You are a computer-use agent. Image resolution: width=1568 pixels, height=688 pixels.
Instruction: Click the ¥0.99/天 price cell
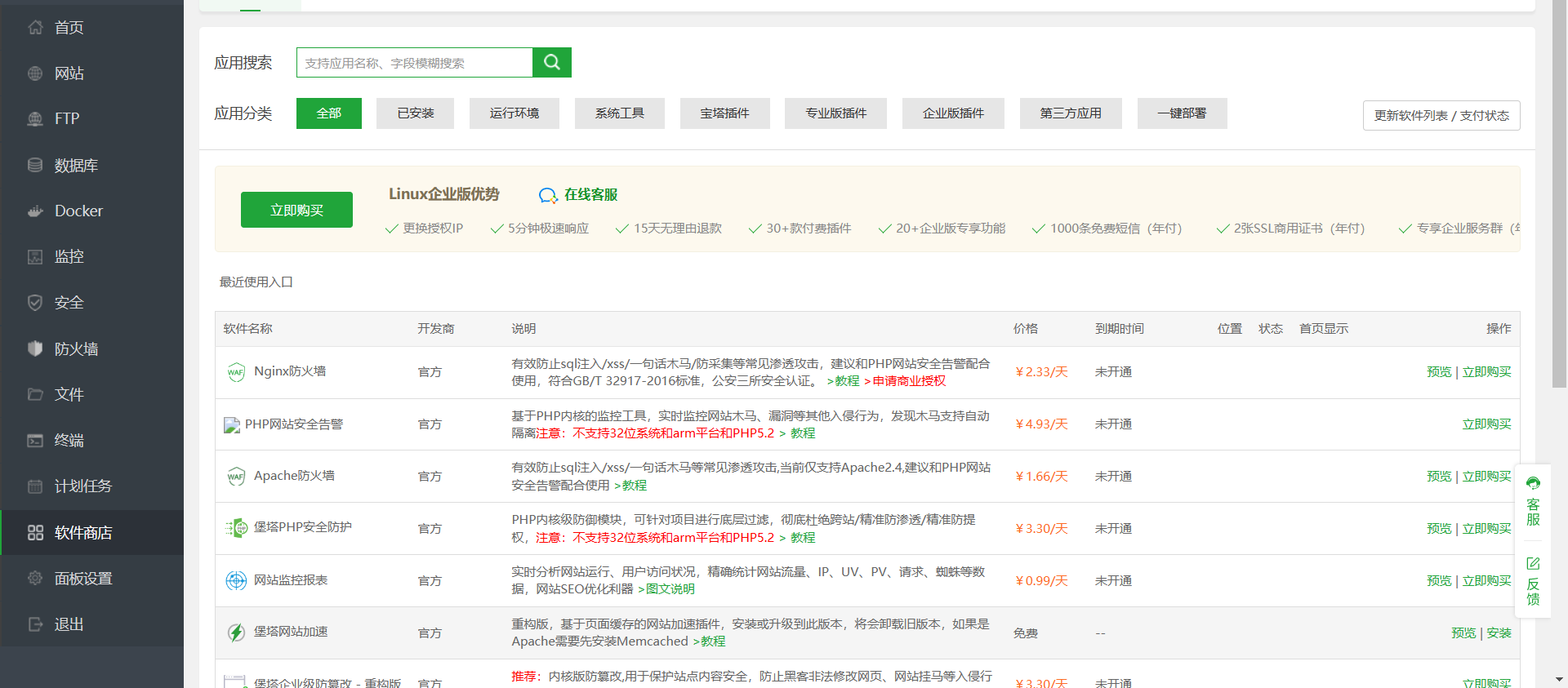click(x=1041, y=581)
